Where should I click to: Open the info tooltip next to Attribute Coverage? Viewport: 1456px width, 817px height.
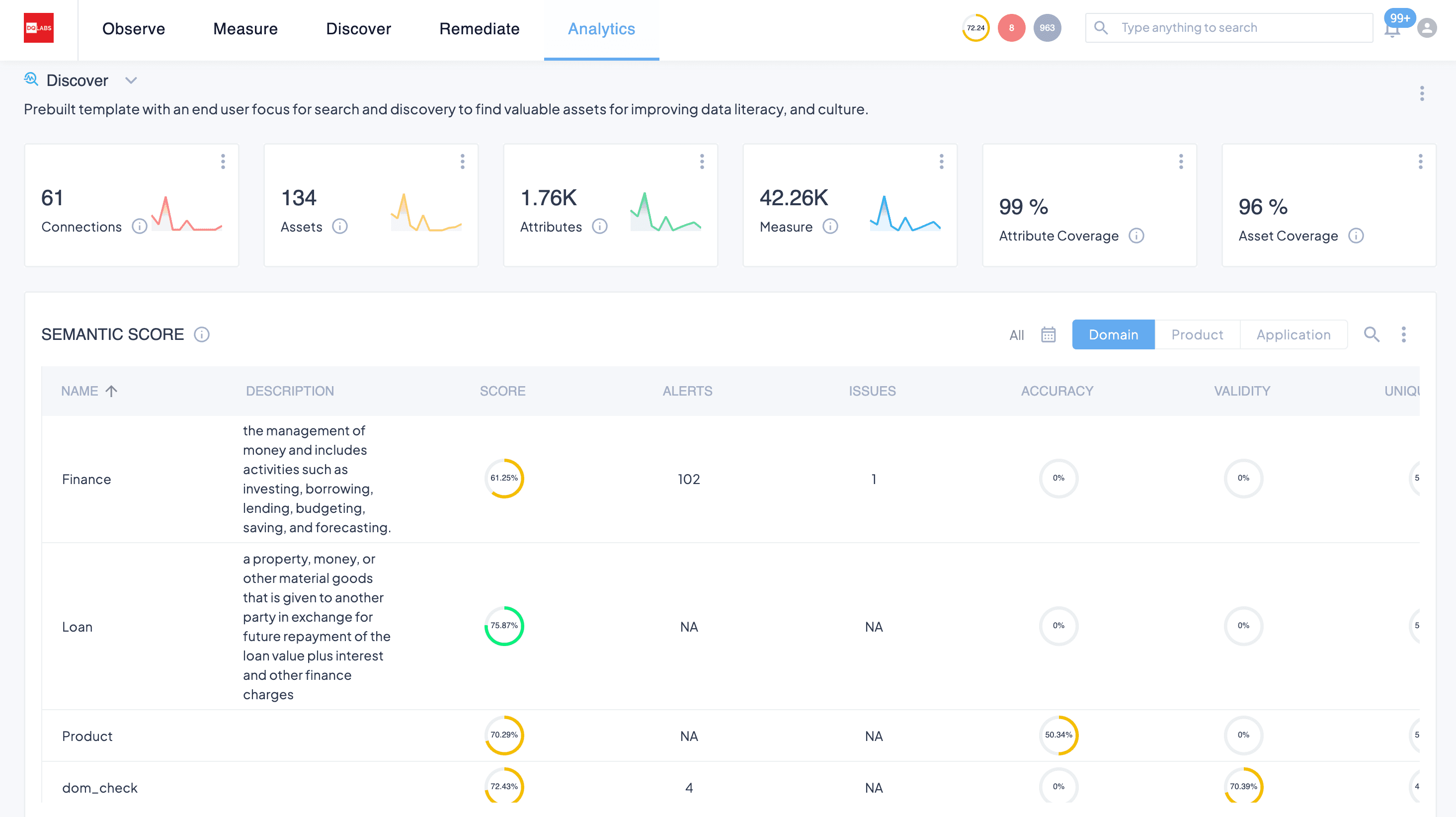(x=1136, y=236)
